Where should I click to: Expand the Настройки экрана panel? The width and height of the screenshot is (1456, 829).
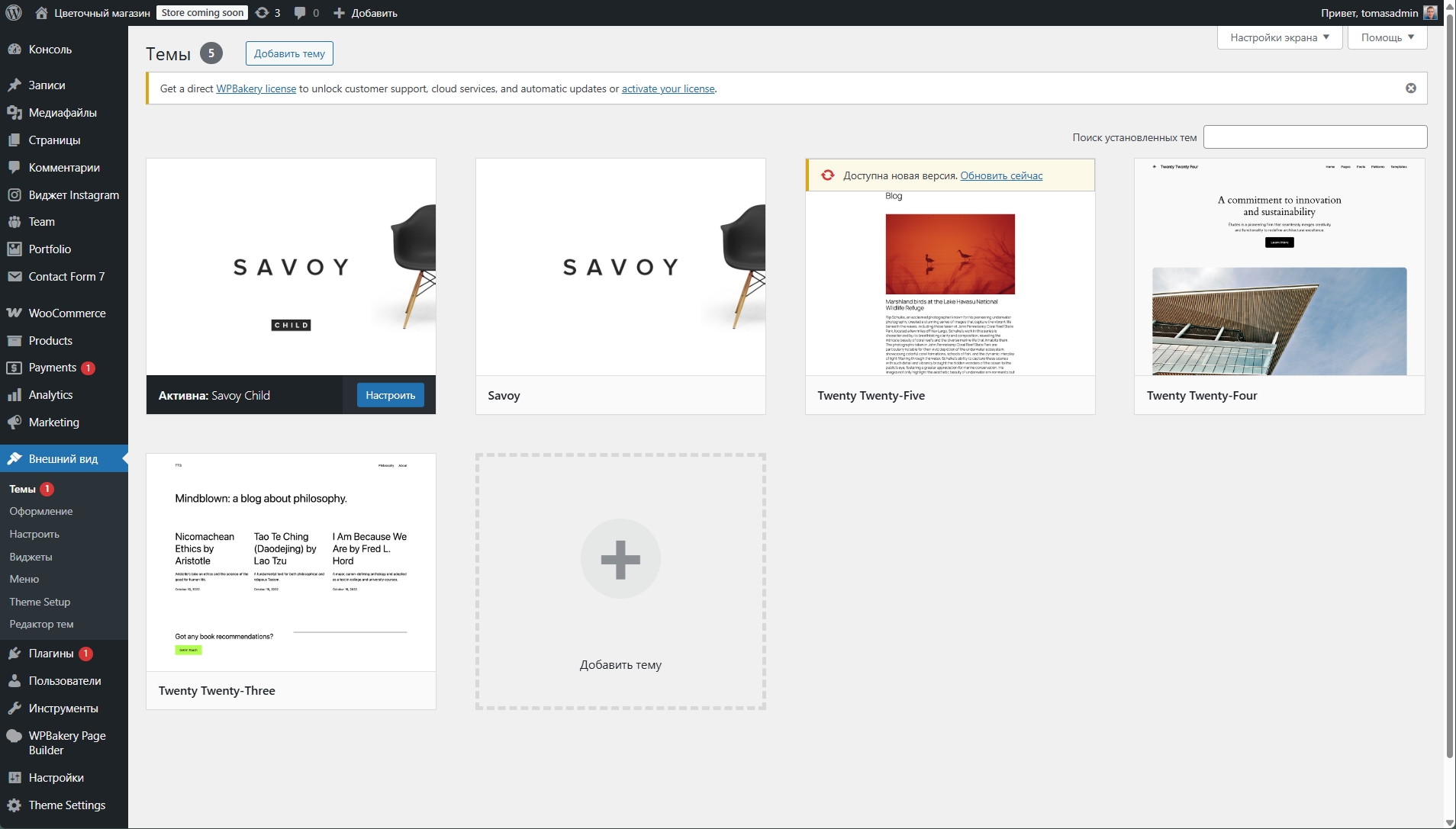point(1280,37)
